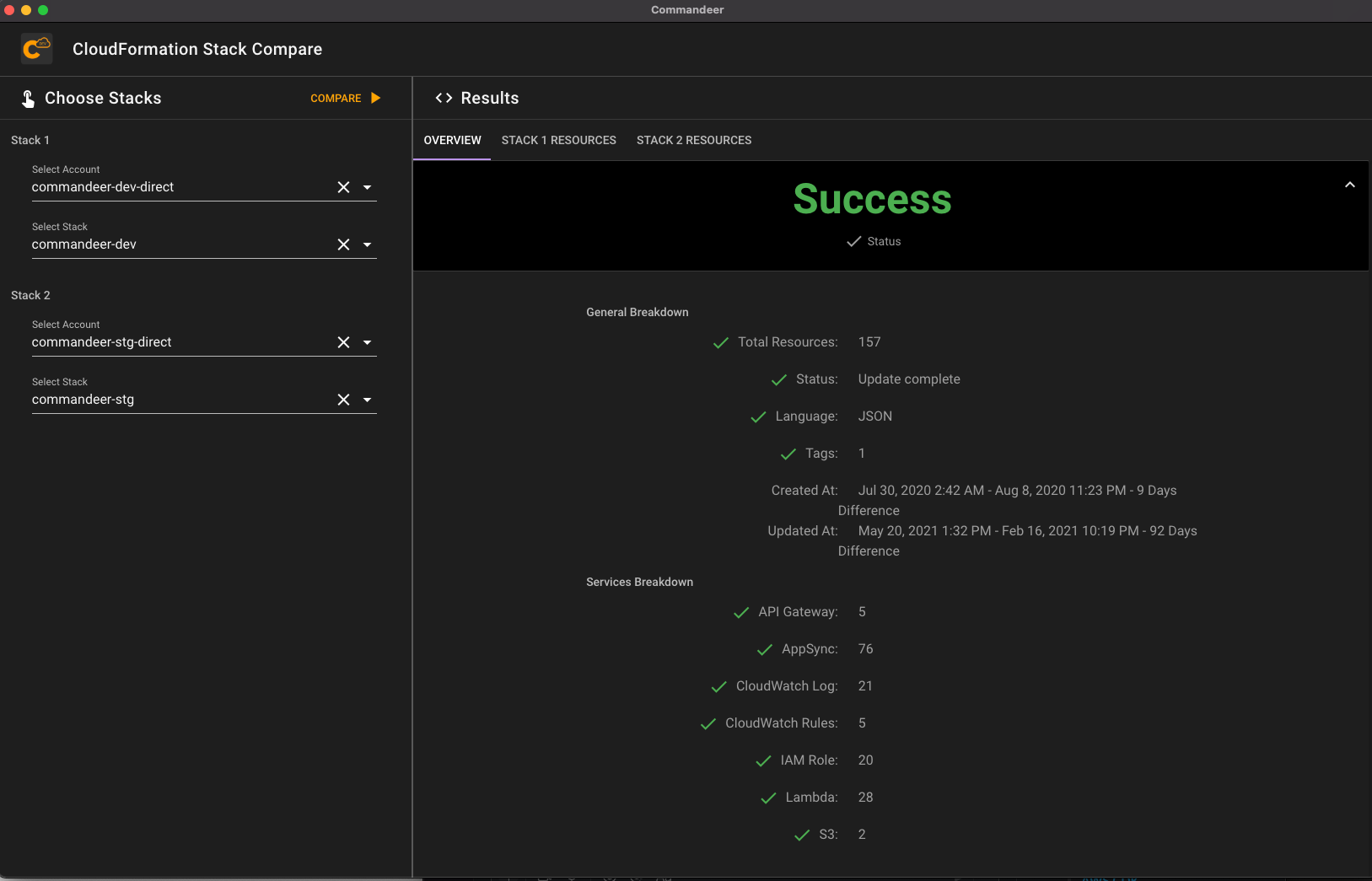Open the Stack 1 account dropdown arrow
The image size is (1372, 881).
pyautogui.click(x=367, y=187)
